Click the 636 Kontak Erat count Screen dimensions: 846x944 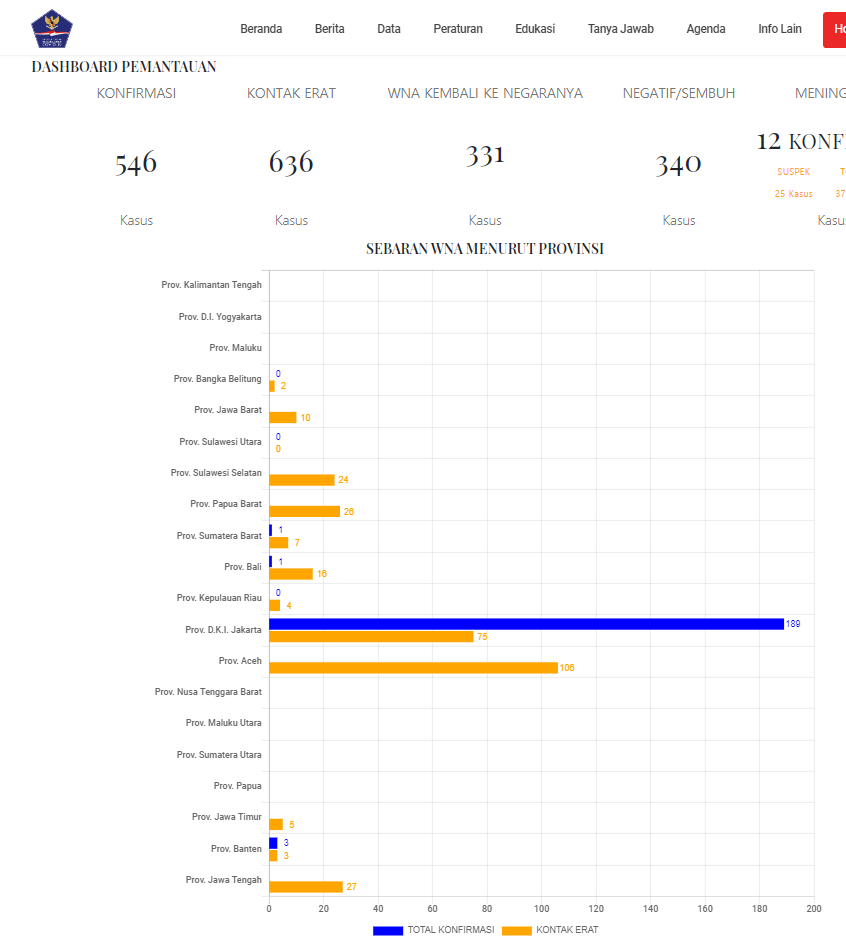[x=291, y=163]
